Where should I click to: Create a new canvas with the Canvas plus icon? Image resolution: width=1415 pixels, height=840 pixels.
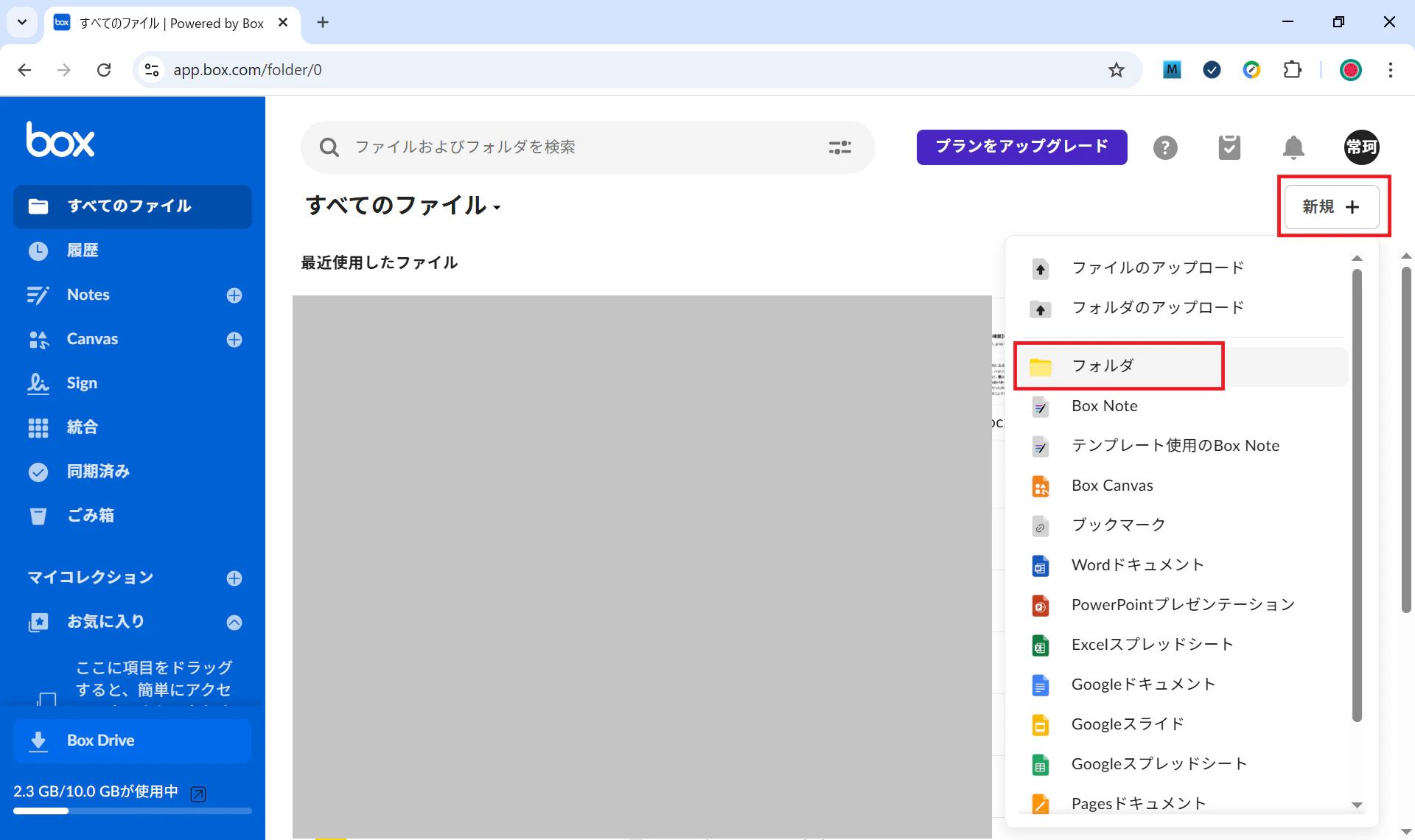click(x=234, y=340)
